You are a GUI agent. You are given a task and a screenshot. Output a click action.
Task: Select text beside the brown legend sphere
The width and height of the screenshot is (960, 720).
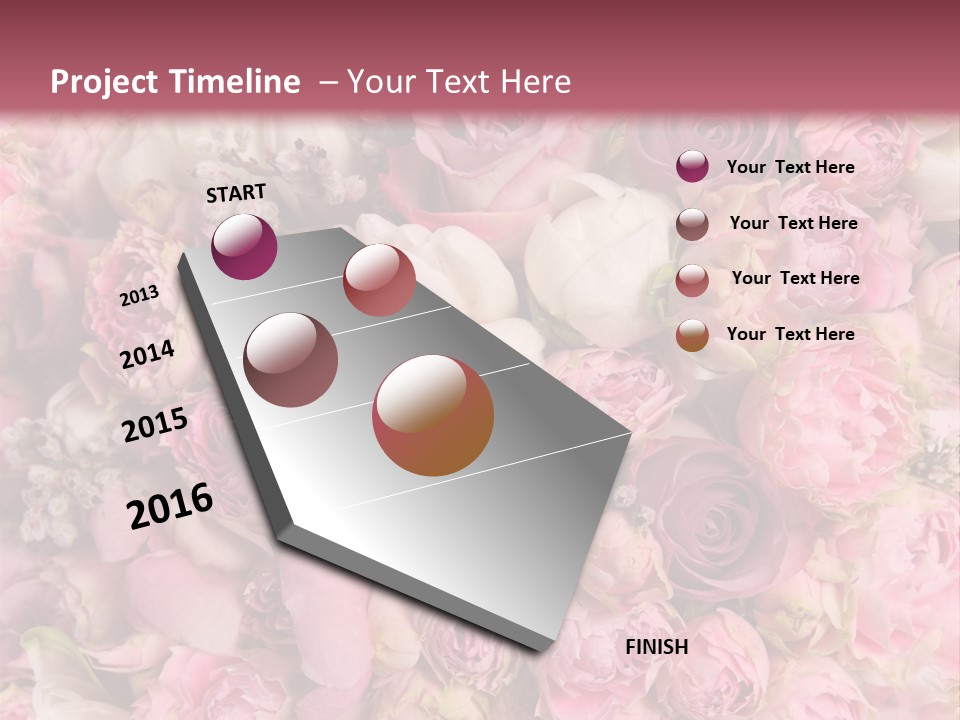tap(793, 223)
